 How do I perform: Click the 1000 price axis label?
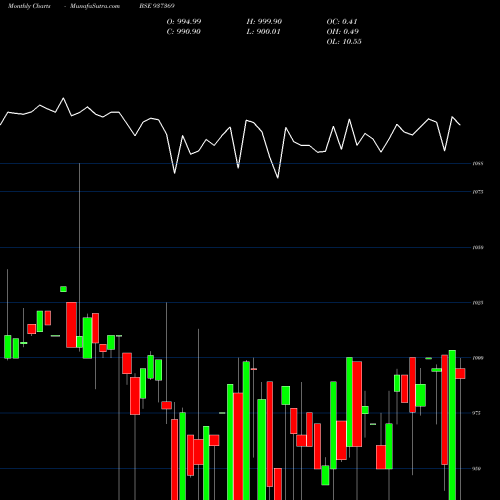(478, 358)
